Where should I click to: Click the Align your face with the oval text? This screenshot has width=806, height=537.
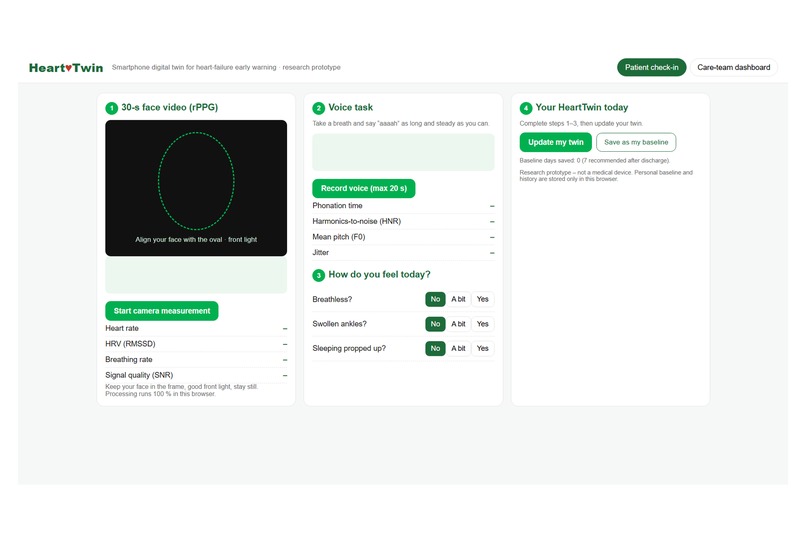tap(196, 239)
